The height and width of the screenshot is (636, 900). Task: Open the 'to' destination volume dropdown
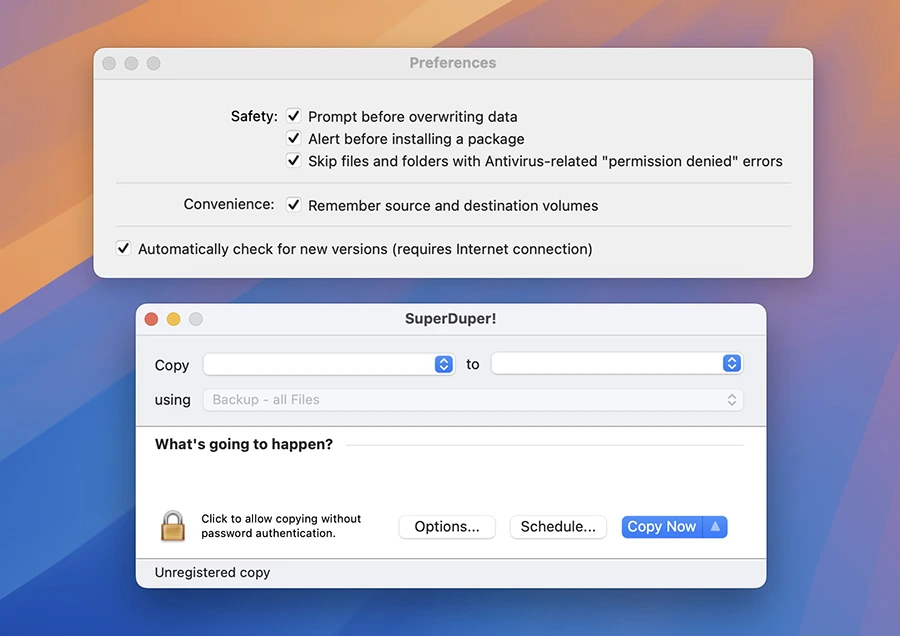coord(616,365)
